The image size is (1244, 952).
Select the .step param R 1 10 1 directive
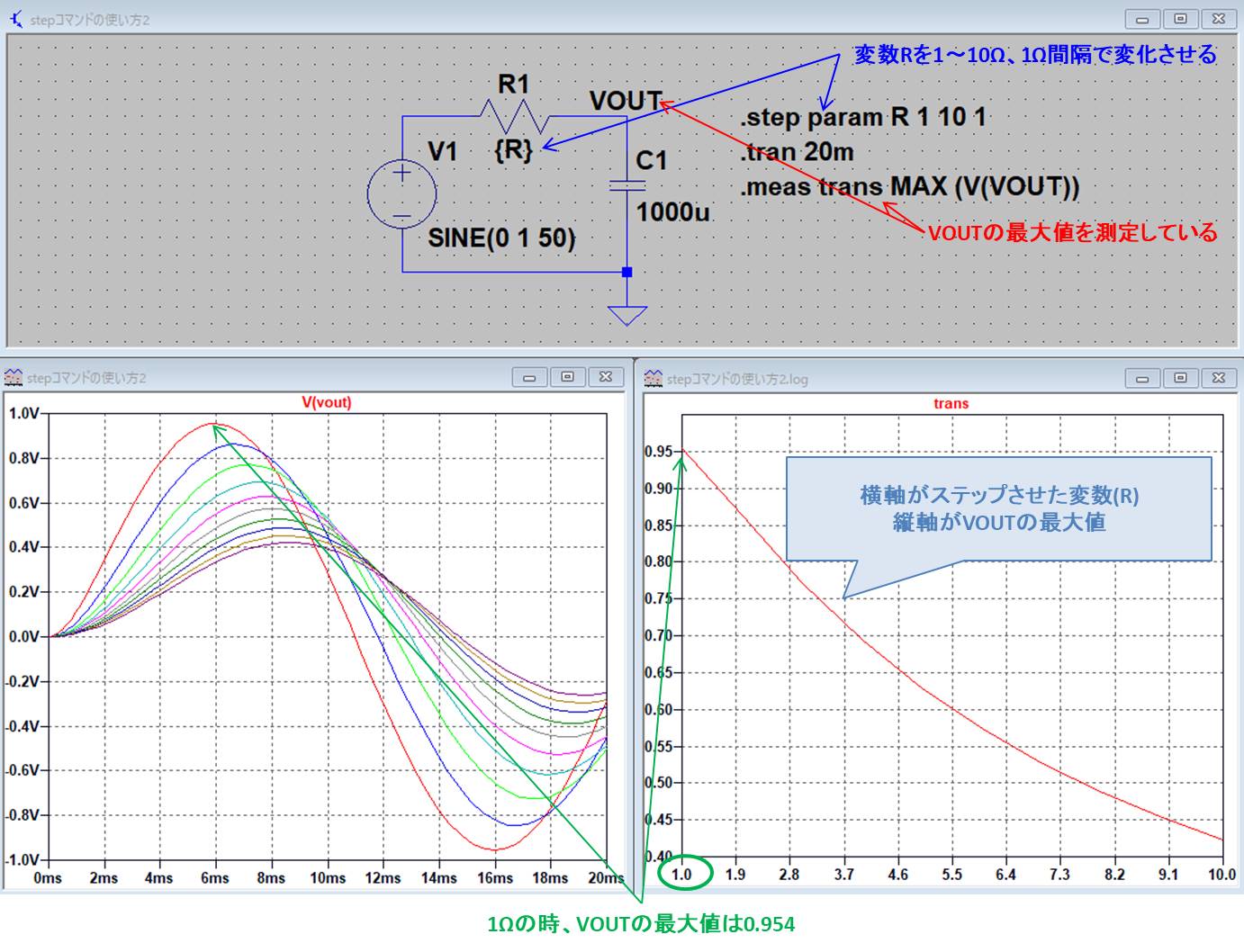coord(863,118)
